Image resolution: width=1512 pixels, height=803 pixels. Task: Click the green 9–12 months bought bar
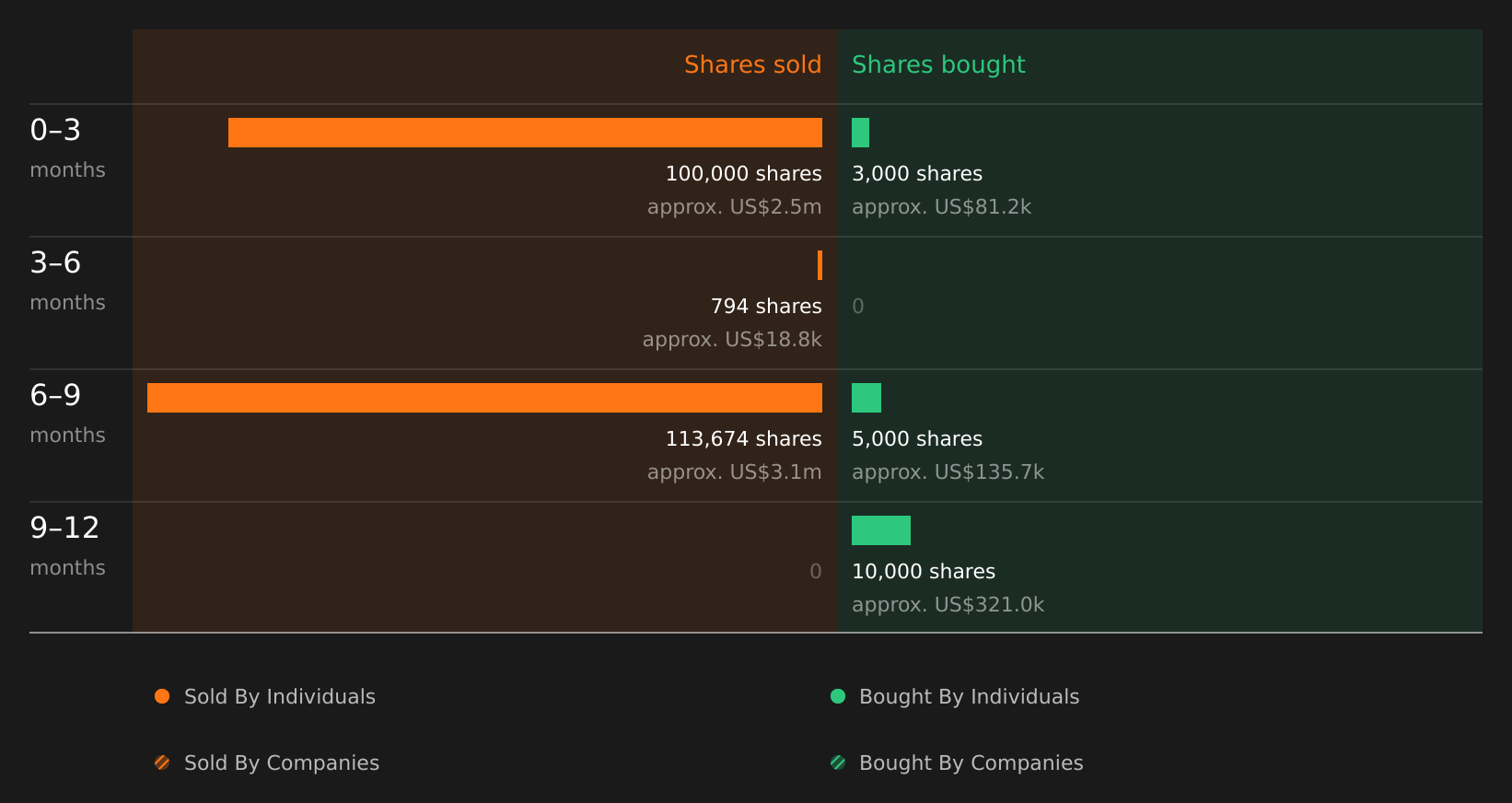(x=881, y=530)
